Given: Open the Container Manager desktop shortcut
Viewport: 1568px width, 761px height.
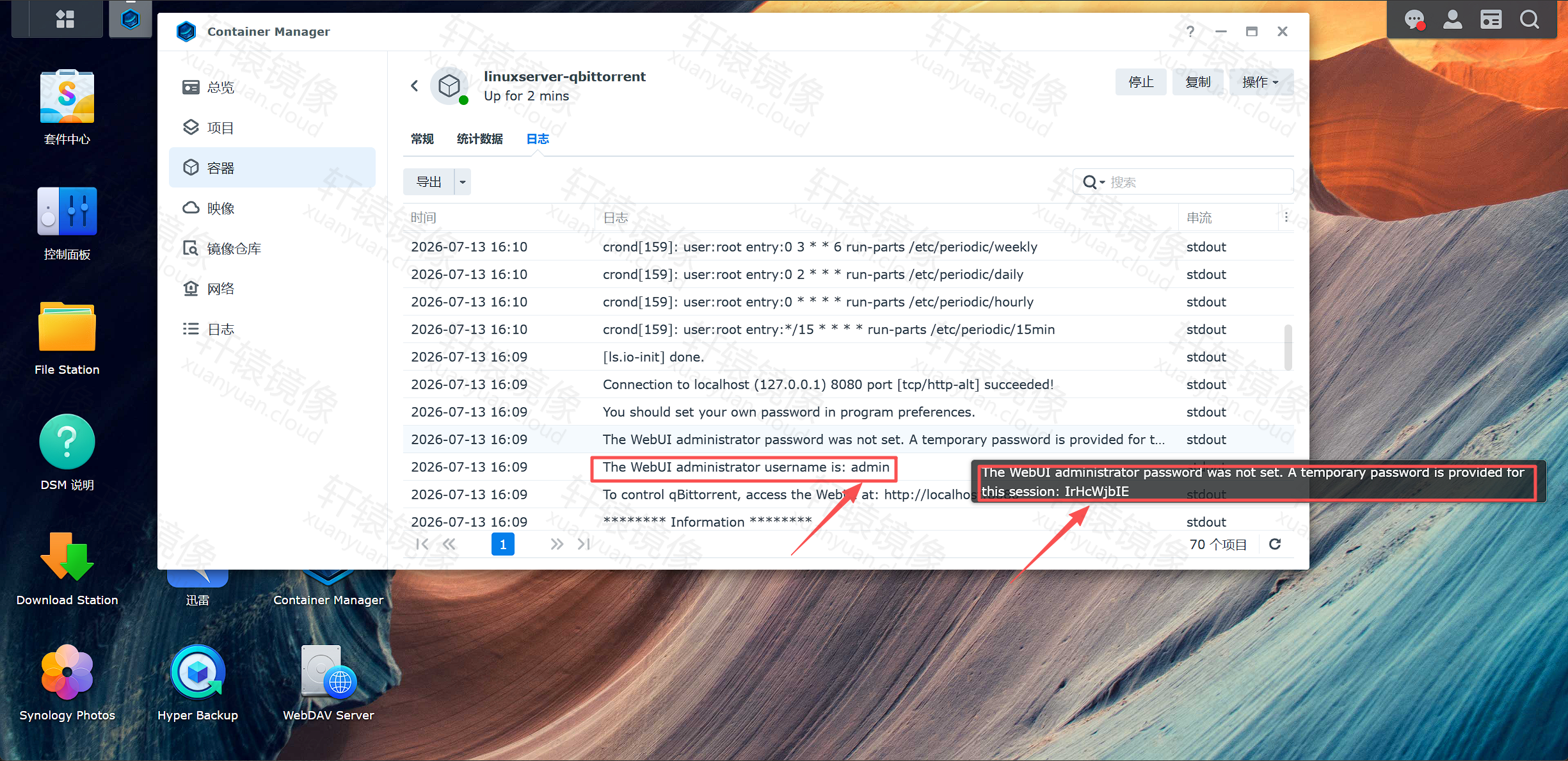Looking at the screenshot, I should point(328,589).
